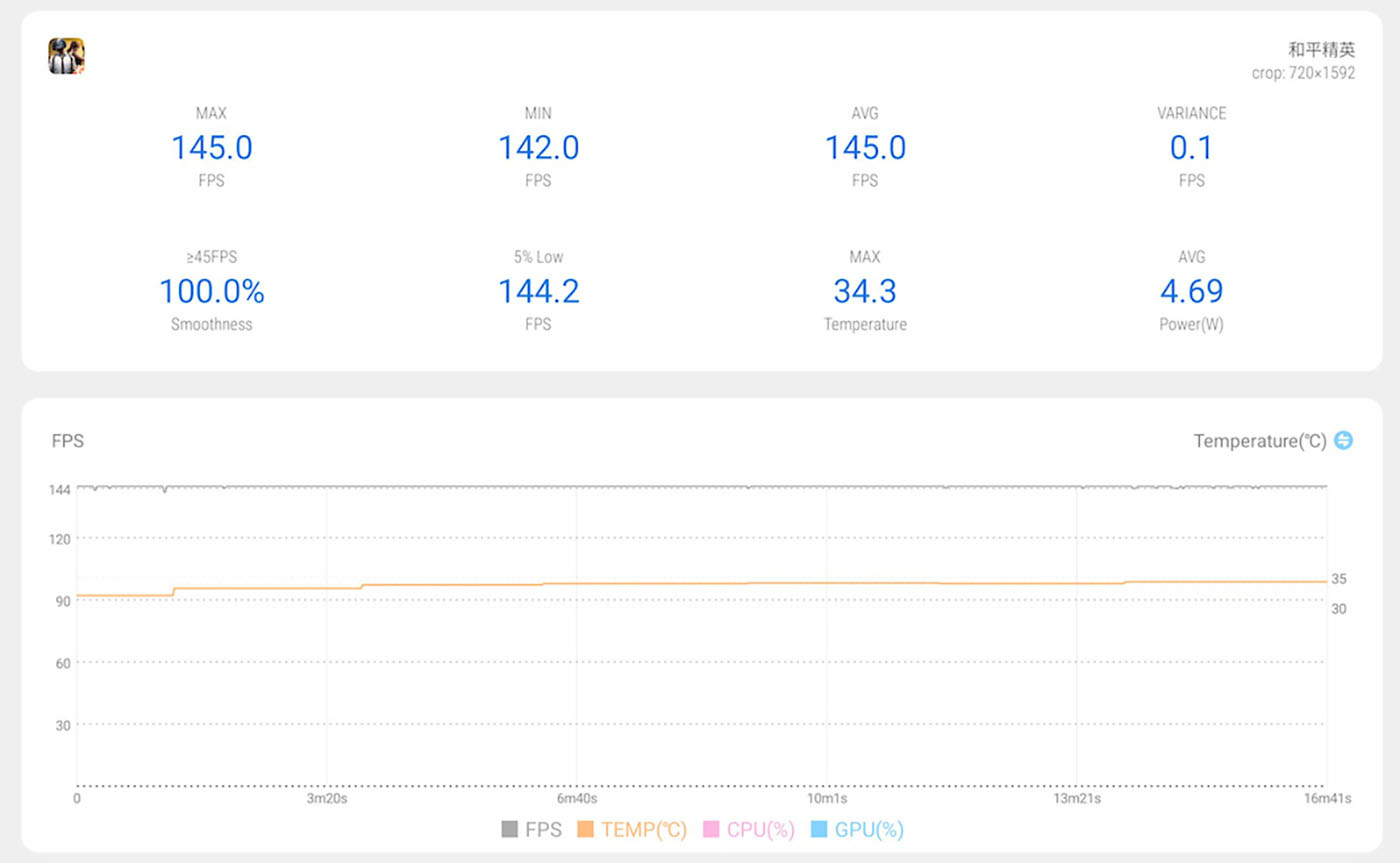
Task: Click the 5% Low 144.2 value
Action: [x=538, y=291]
